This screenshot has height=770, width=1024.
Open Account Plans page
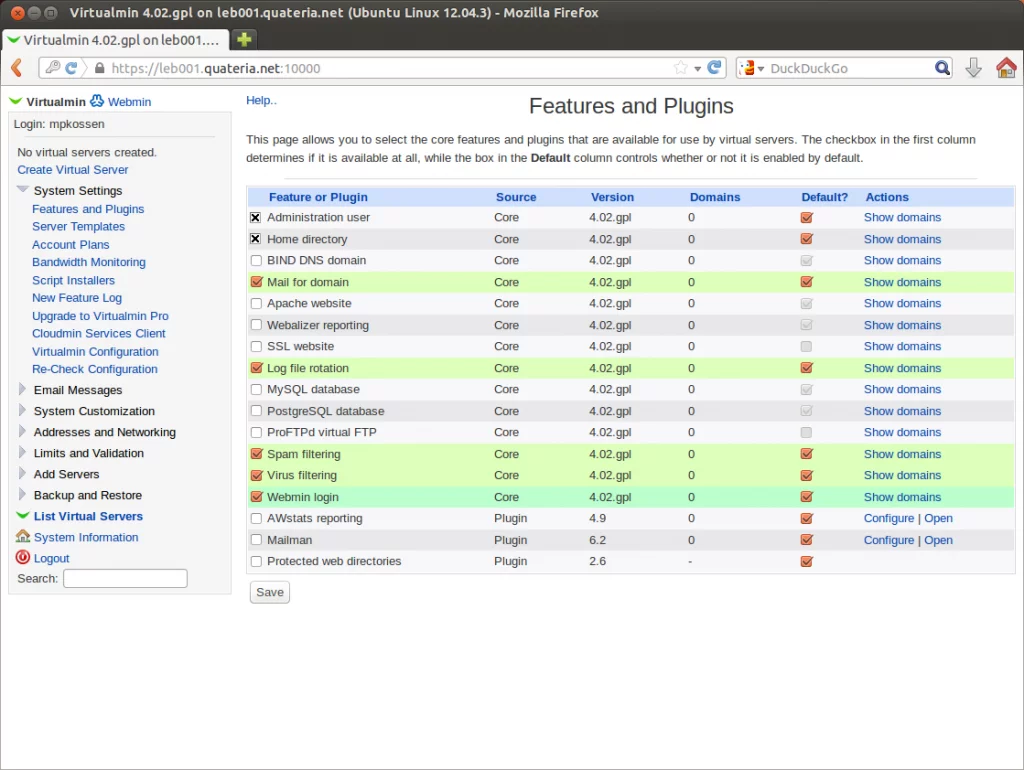[x=71, y=244]
